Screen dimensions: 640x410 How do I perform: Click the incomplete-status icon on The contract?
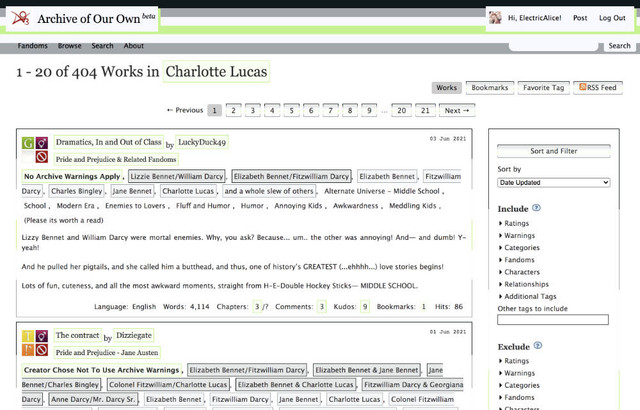click(42, 350)
